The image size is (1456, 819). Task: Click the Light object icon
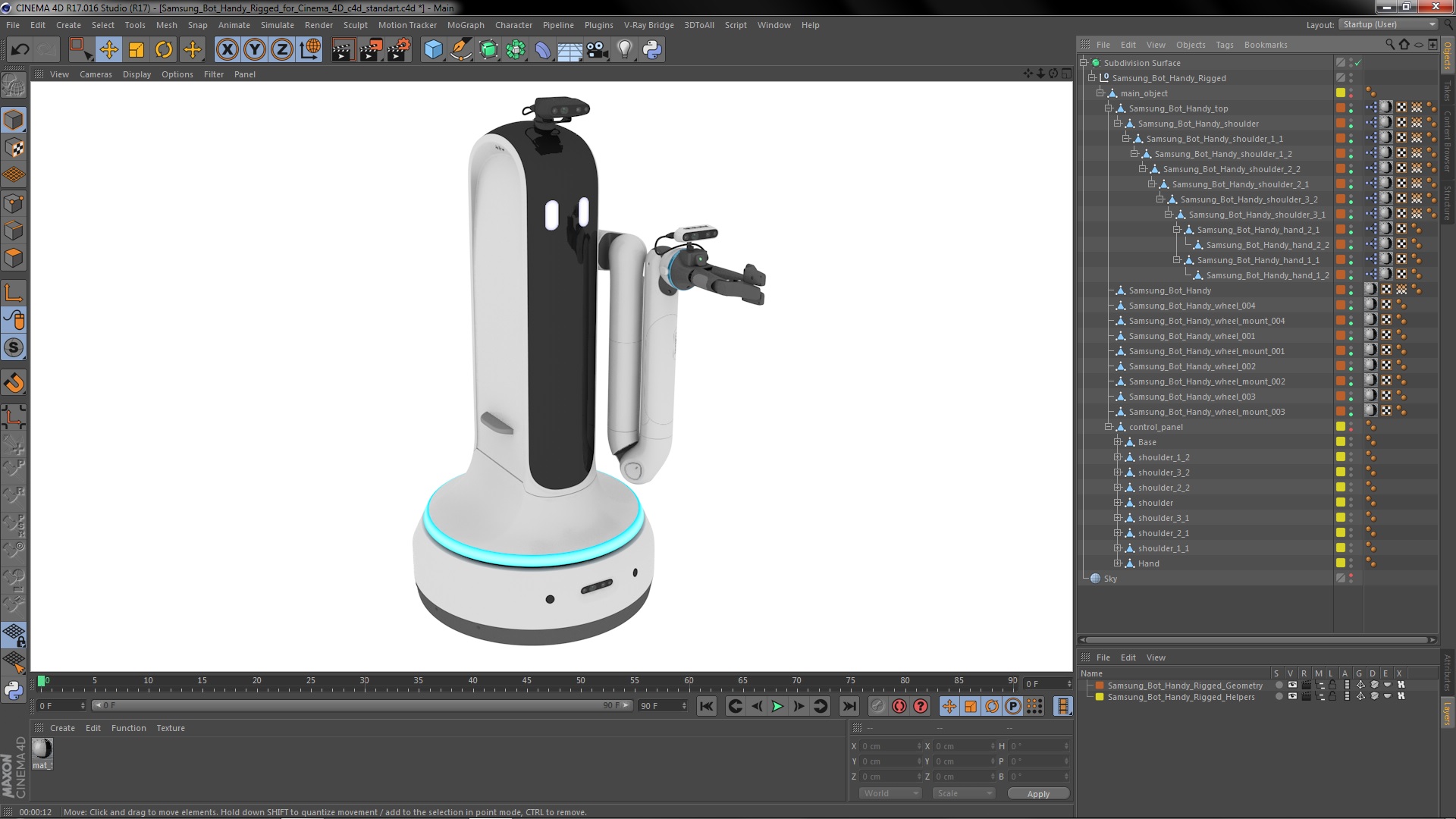(624, 50)
